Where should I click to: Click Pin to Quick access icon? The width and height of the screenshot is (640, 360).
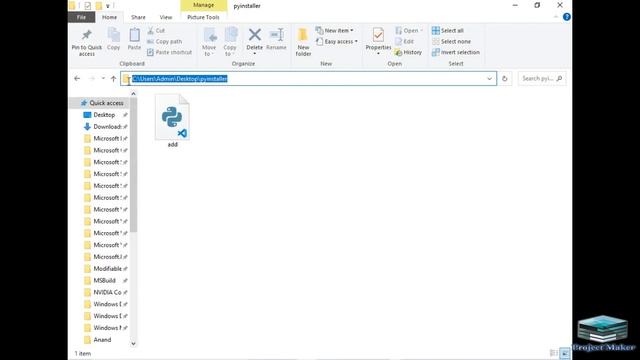pyautogui.click(x=87, y=36)
